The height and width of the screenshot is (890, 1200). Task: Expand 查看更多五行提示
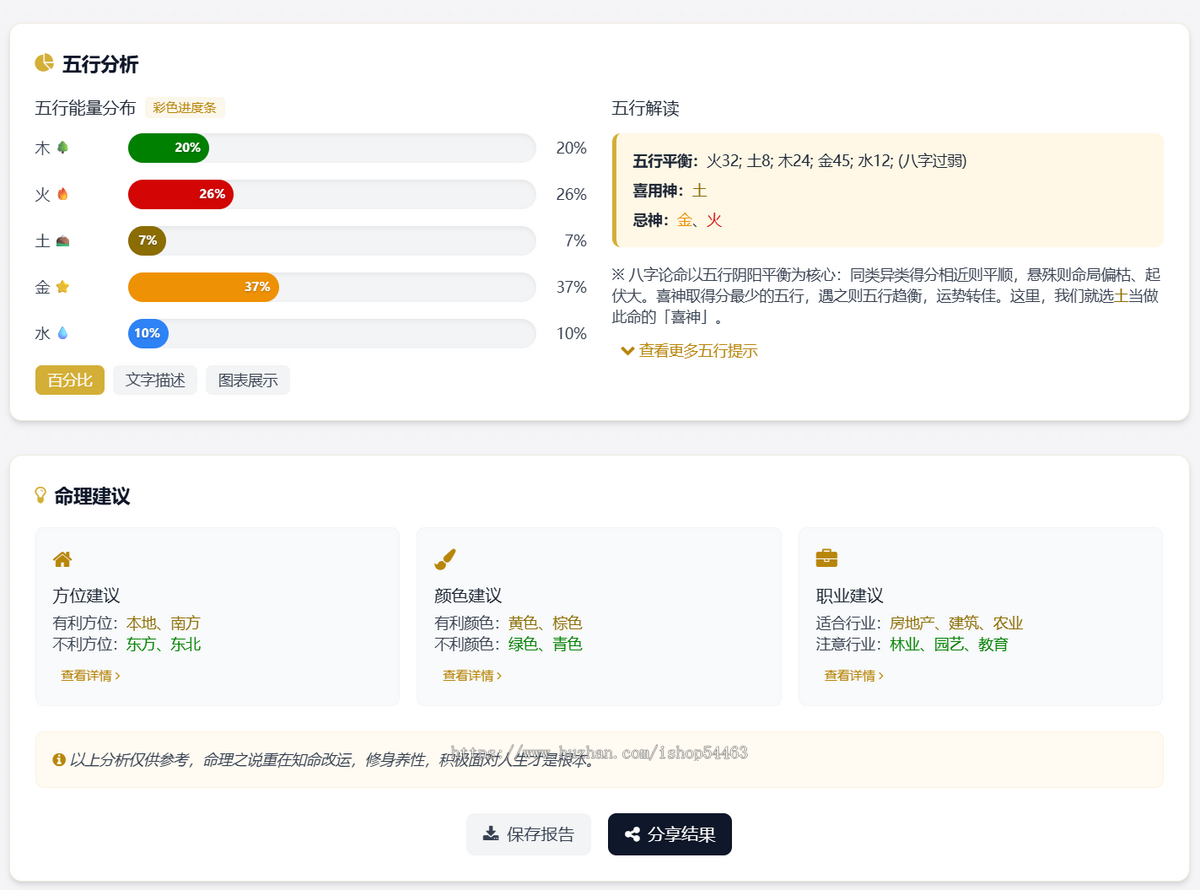[689, 350]
